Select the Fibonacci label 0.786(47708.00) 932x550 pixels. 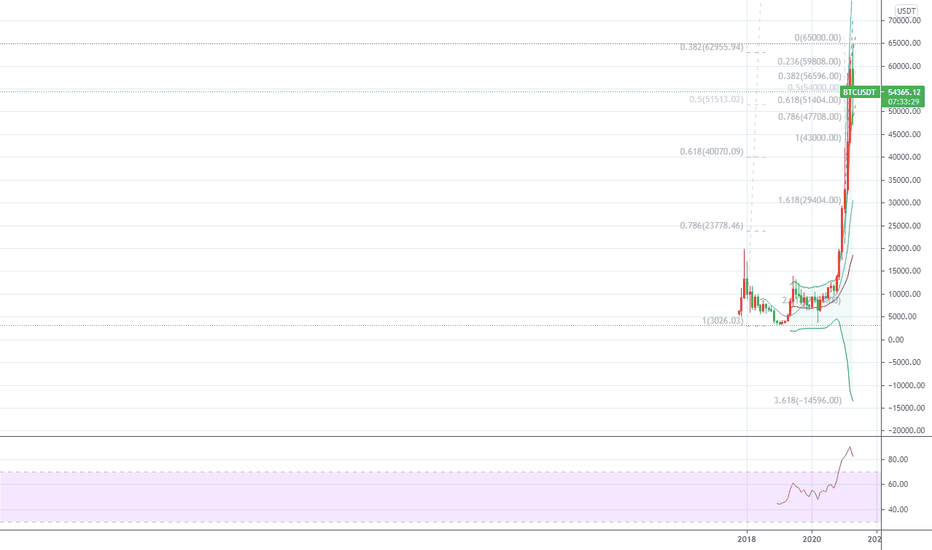(x=810, y=117)
